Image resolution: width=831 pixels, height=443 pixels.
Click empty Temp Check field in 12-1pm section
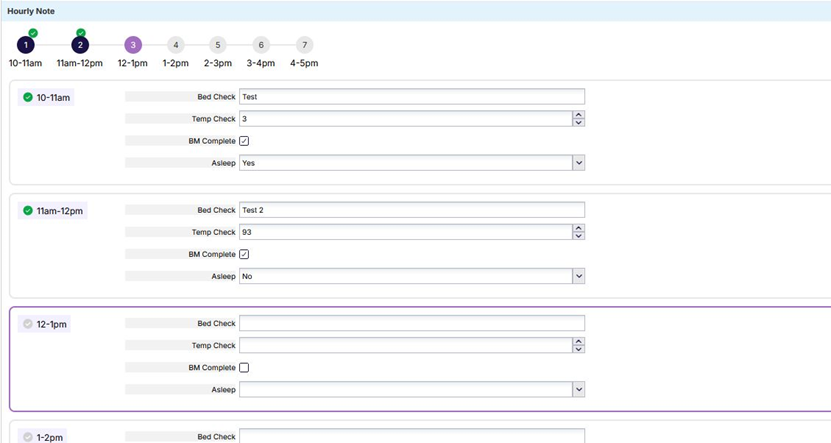pyautogui.click(x=405, y=345)
